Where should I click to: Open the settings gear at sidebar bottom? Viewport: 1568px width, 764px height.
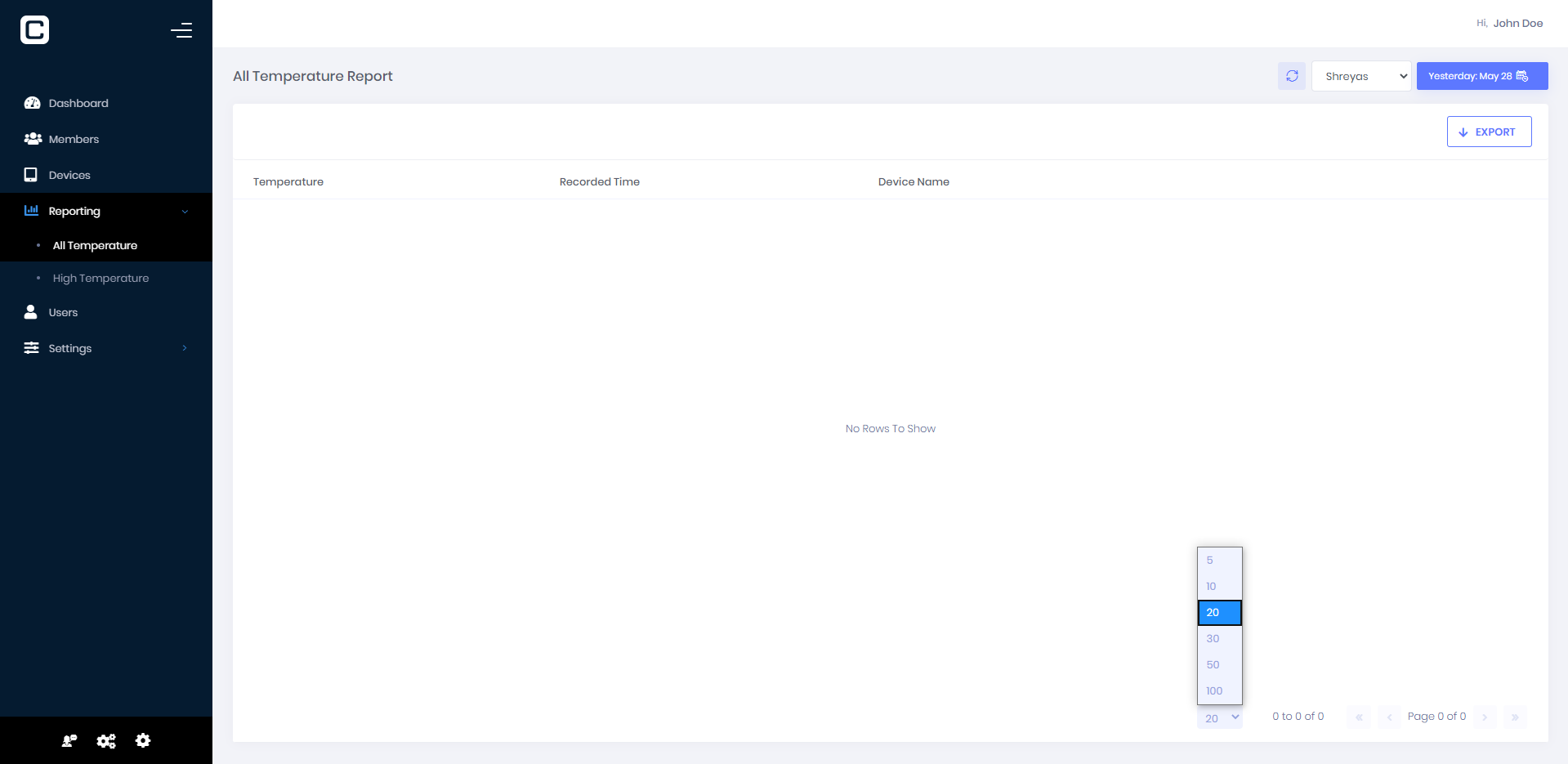pyautogui.click(x=143, y=740)
